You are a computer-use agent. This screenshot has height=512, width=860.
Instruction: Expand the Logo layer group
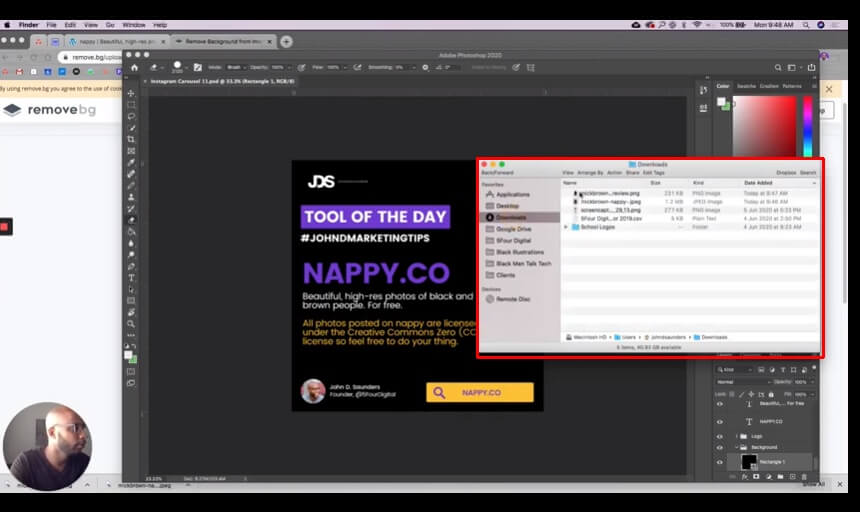click(736, 436)
